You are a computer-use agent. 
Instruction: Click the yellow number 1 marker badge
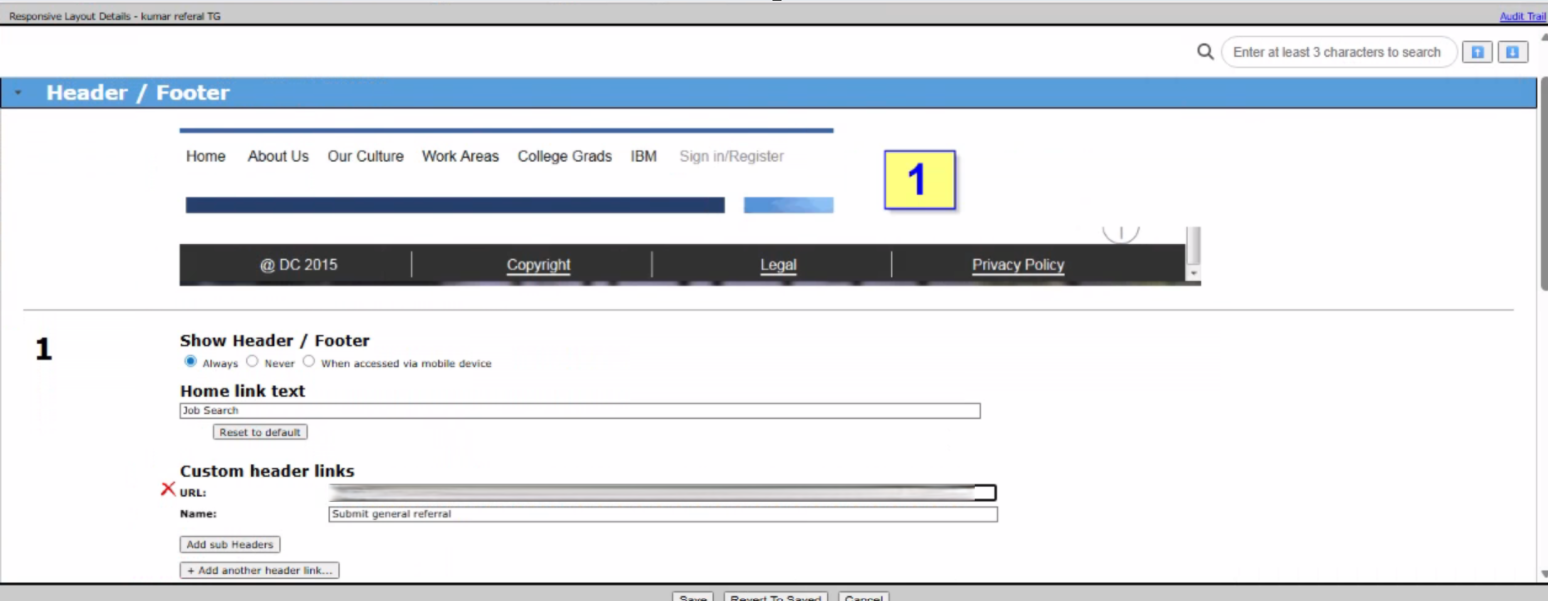coord(919,180)
